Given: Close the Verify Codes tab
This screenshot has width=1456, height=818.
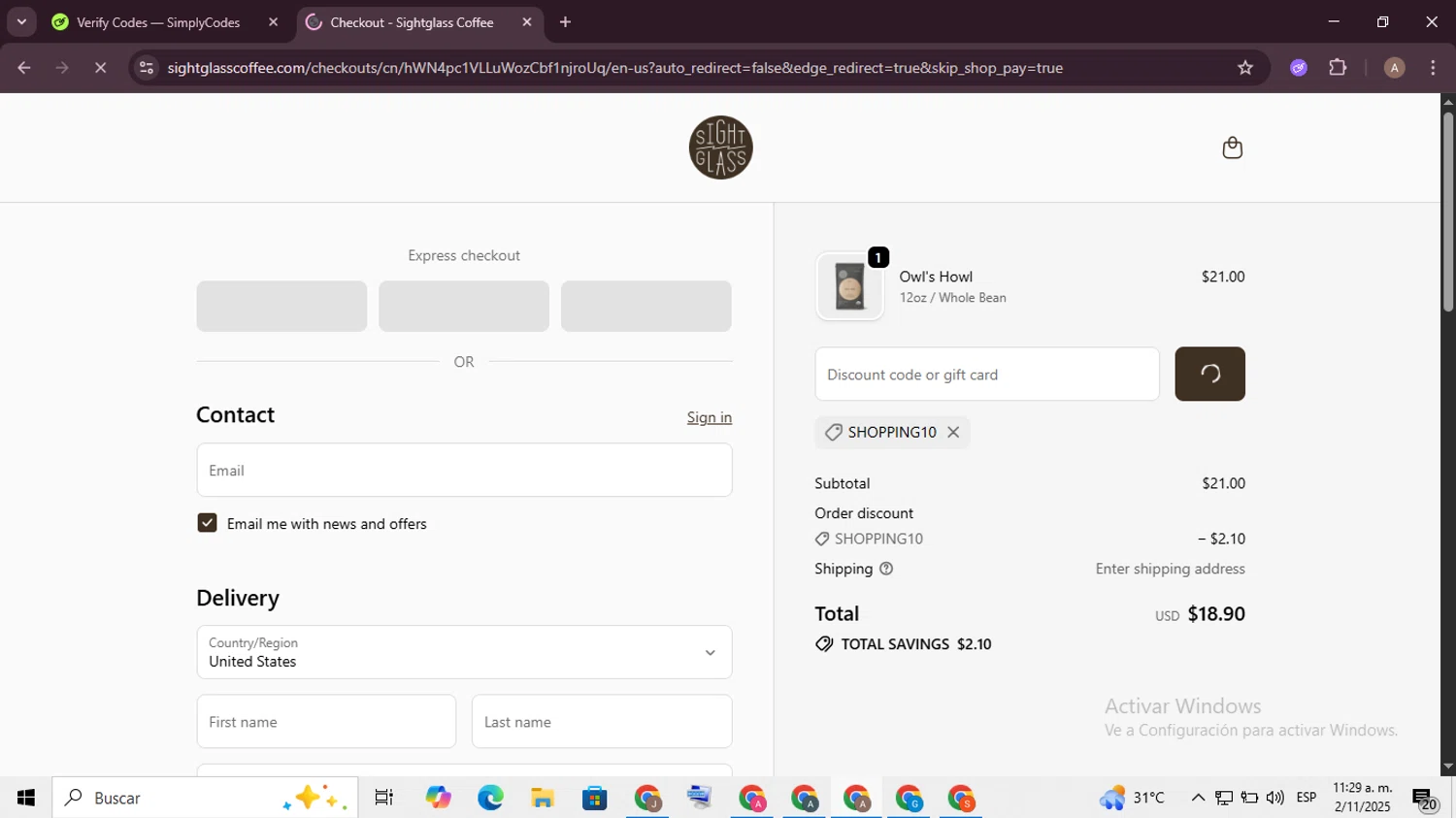Looking at the screenshot, I should click(273, 22).
